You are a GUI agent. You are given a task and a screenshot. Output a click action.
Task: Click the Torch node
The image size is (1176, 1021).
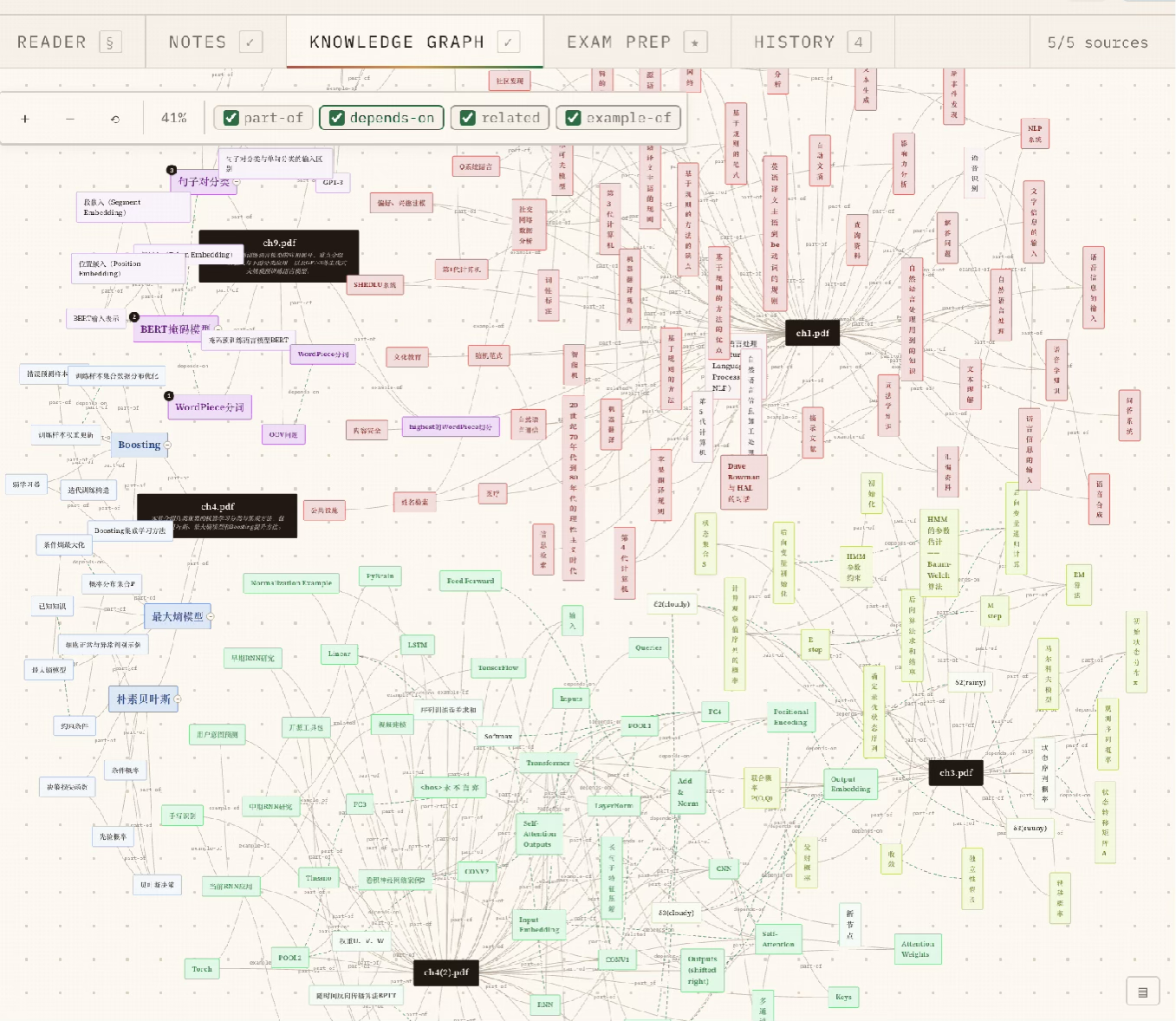click(202, 969)
